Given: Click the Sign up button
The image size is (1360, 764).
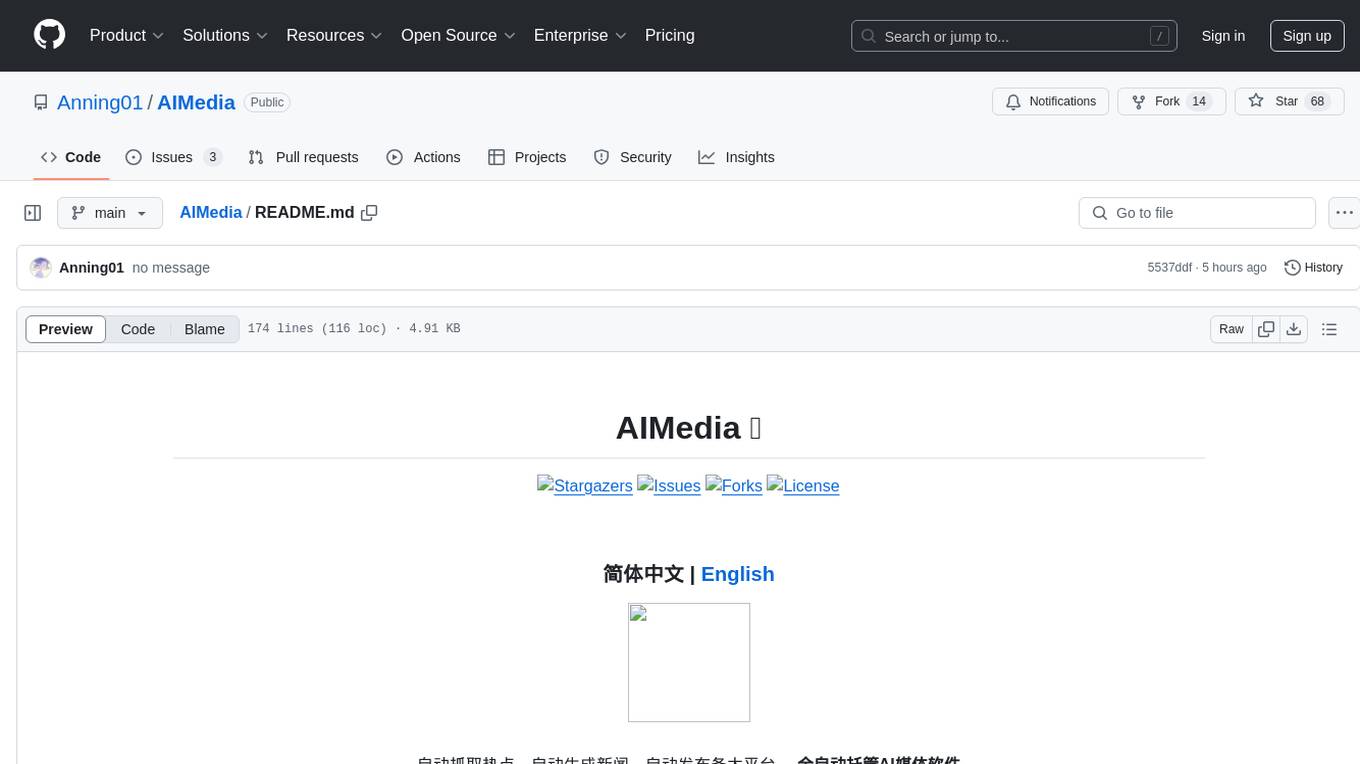Looking at the screenshot, I should pyautogui.click(x=1307, y=36).
